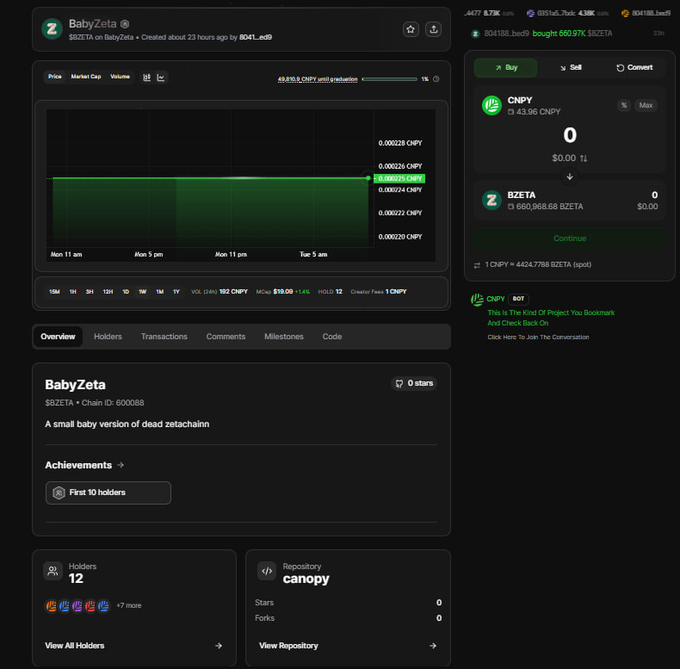Select the Volume chart mode
Viewport: 680px width, 669px height.
(120, 77)
